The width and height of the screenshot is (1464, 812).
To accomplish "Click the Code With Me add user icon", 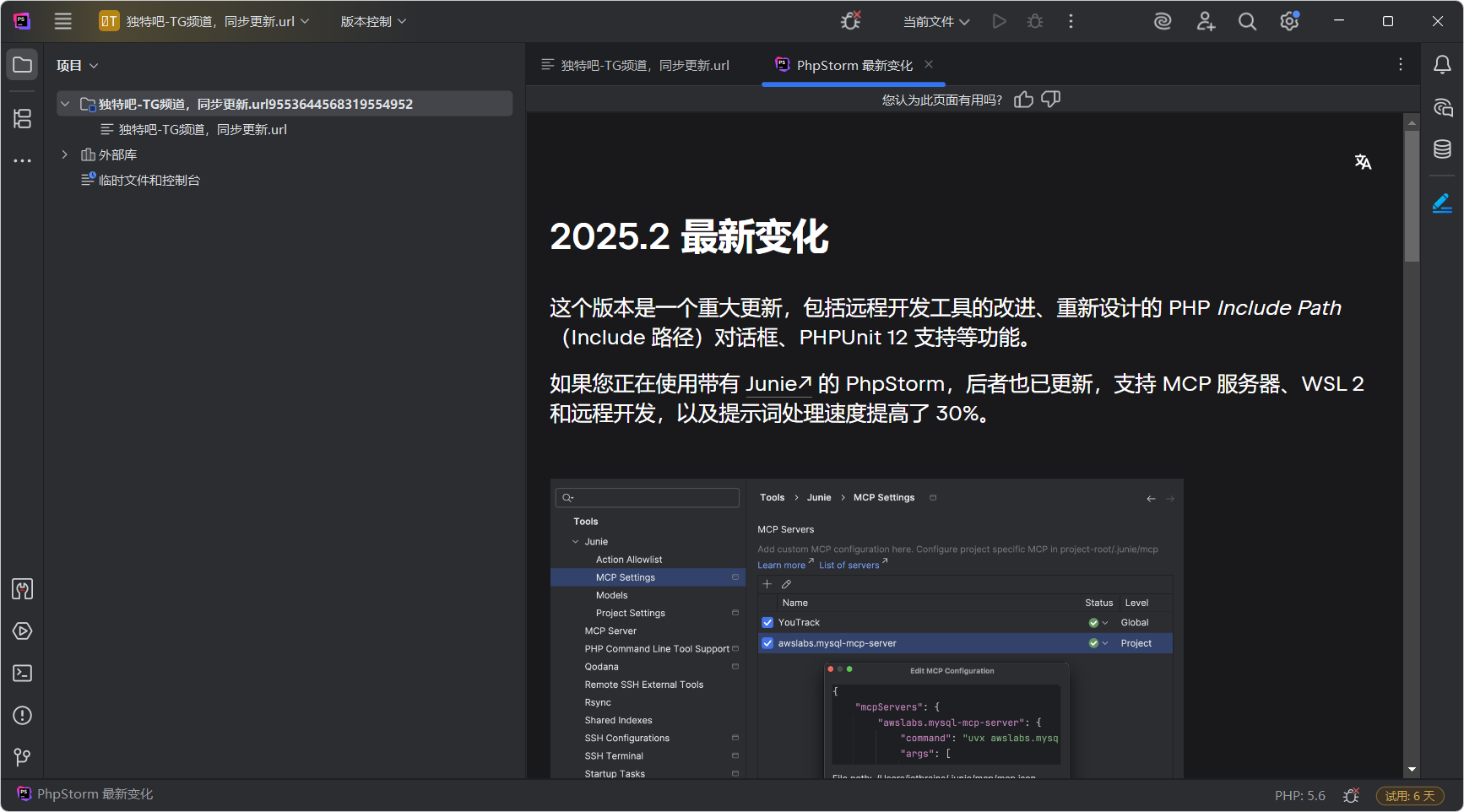I will pyautogui.click(x=1206, y=21).
